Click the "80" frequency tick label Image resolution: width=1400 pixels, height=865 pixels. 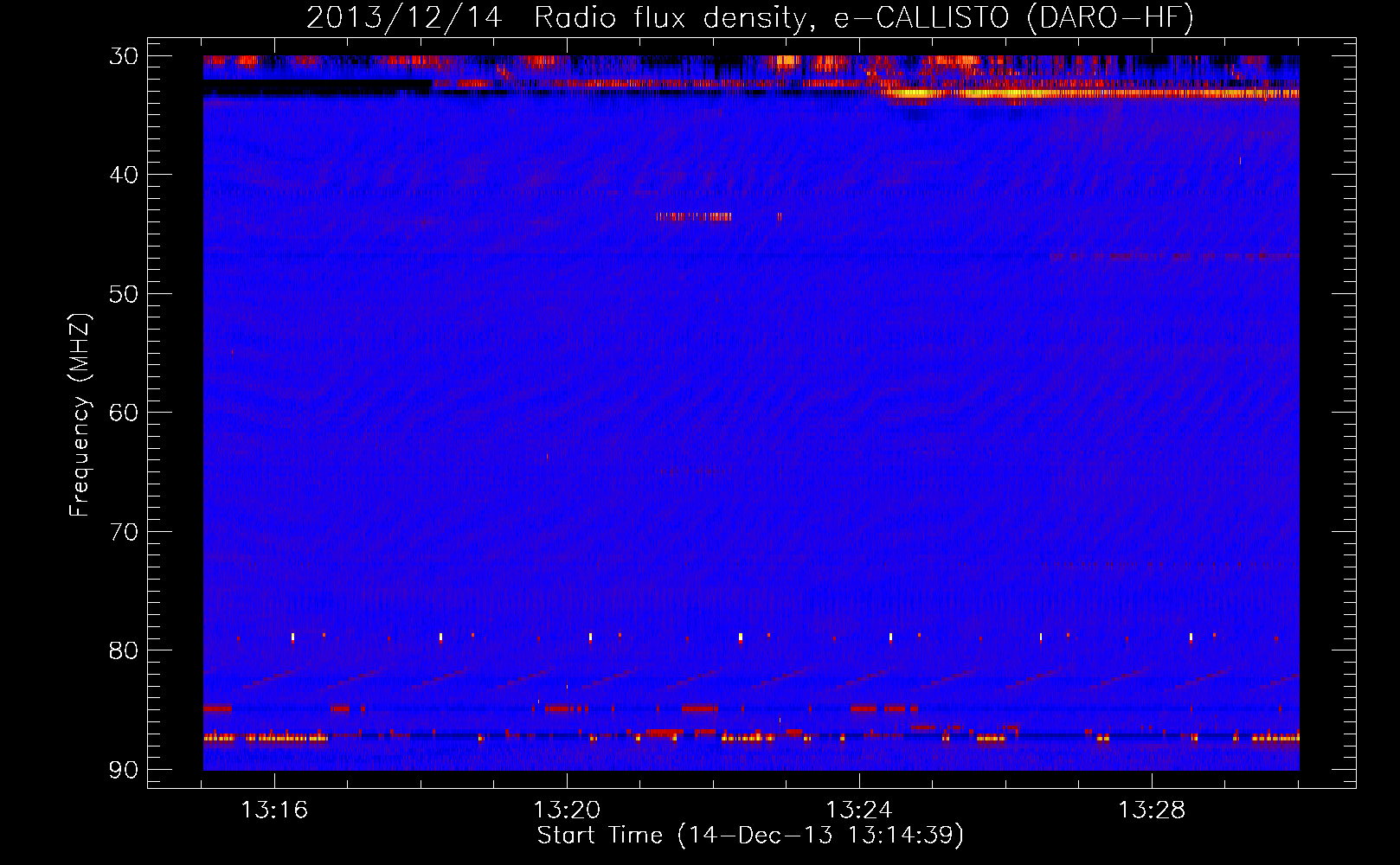pos(124,650)
